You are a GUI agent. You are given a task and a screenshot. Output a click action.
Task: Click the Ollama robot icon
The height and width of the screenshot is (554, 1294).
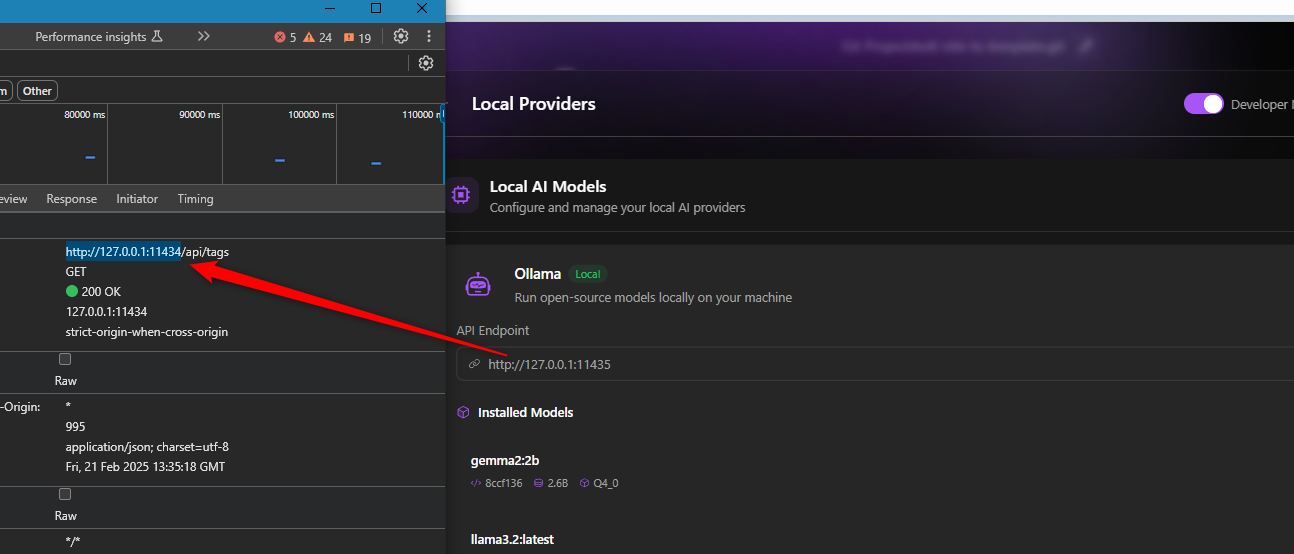pyautogui.click(x=478, y=285)
